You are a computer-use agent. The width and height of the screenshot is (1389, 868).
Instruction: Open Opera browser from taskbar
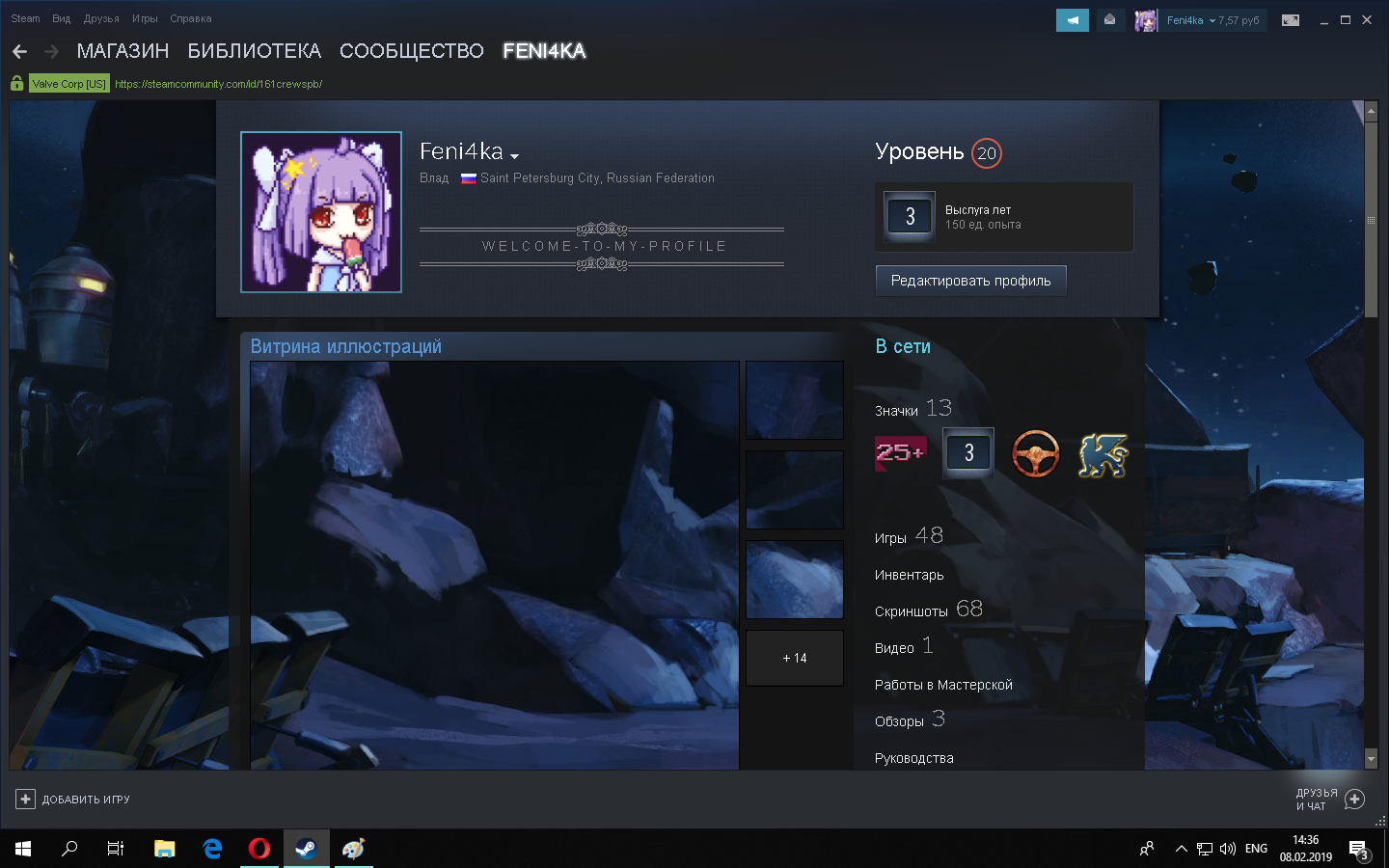(259, 849)
